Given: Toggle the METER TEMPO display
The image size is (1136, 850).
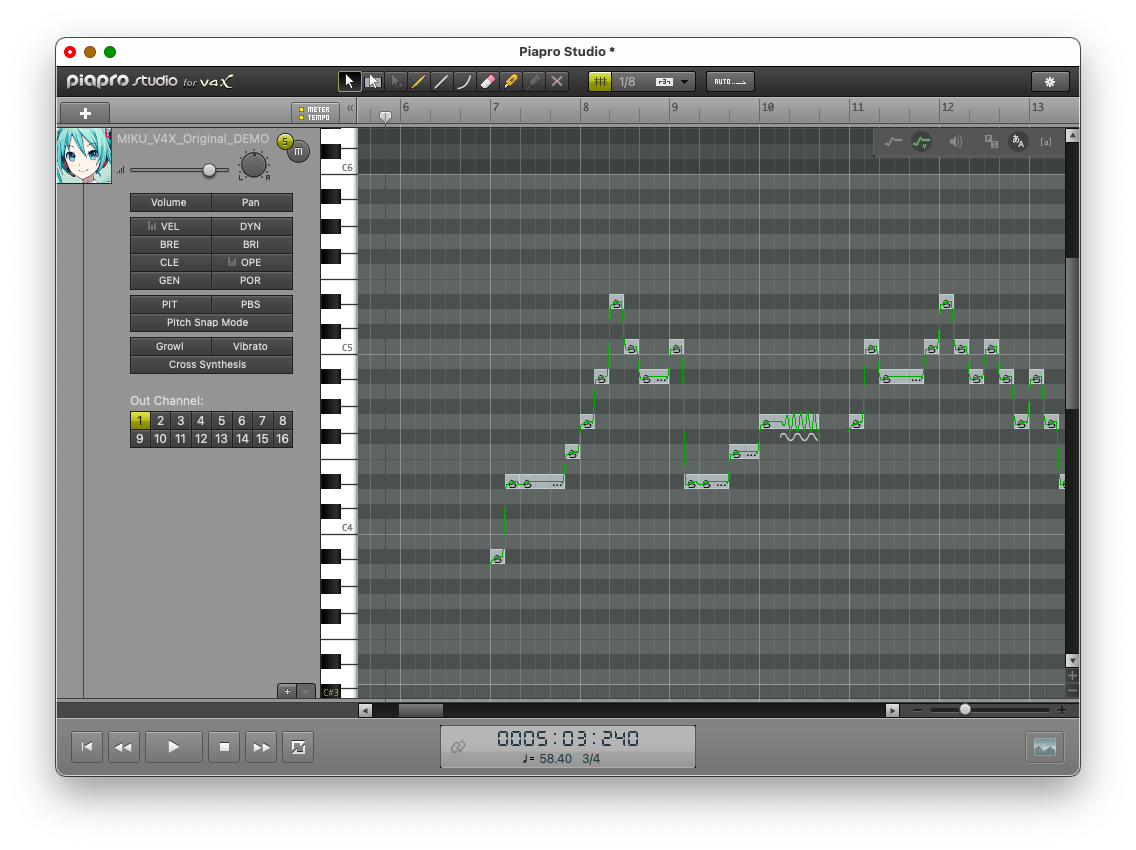Looking at the screenshot, I should click(314, 113).
